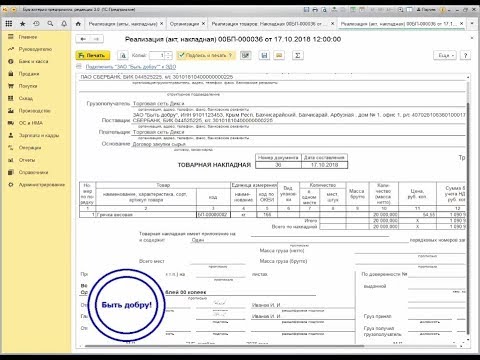The image size is (480, 360).
Task: Open History with the clock icon
Action: pos(36,24)
